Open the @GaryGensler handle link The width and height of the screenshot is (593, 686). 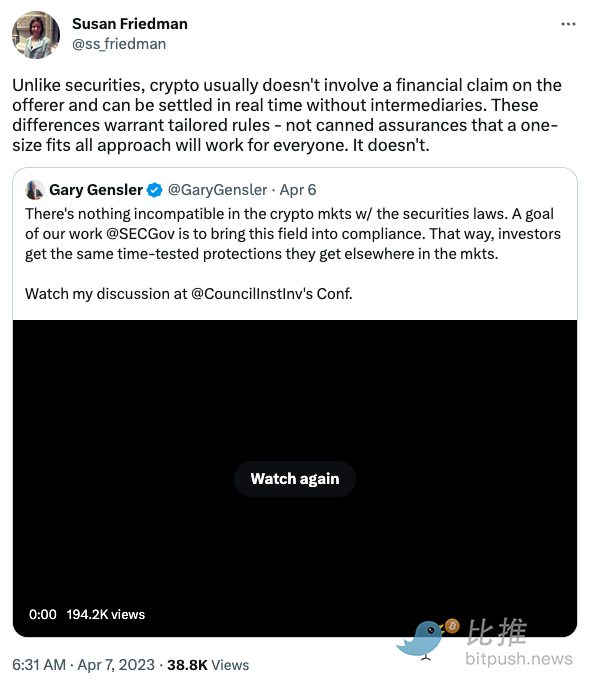pyautogui.click(x=217, y=190)
